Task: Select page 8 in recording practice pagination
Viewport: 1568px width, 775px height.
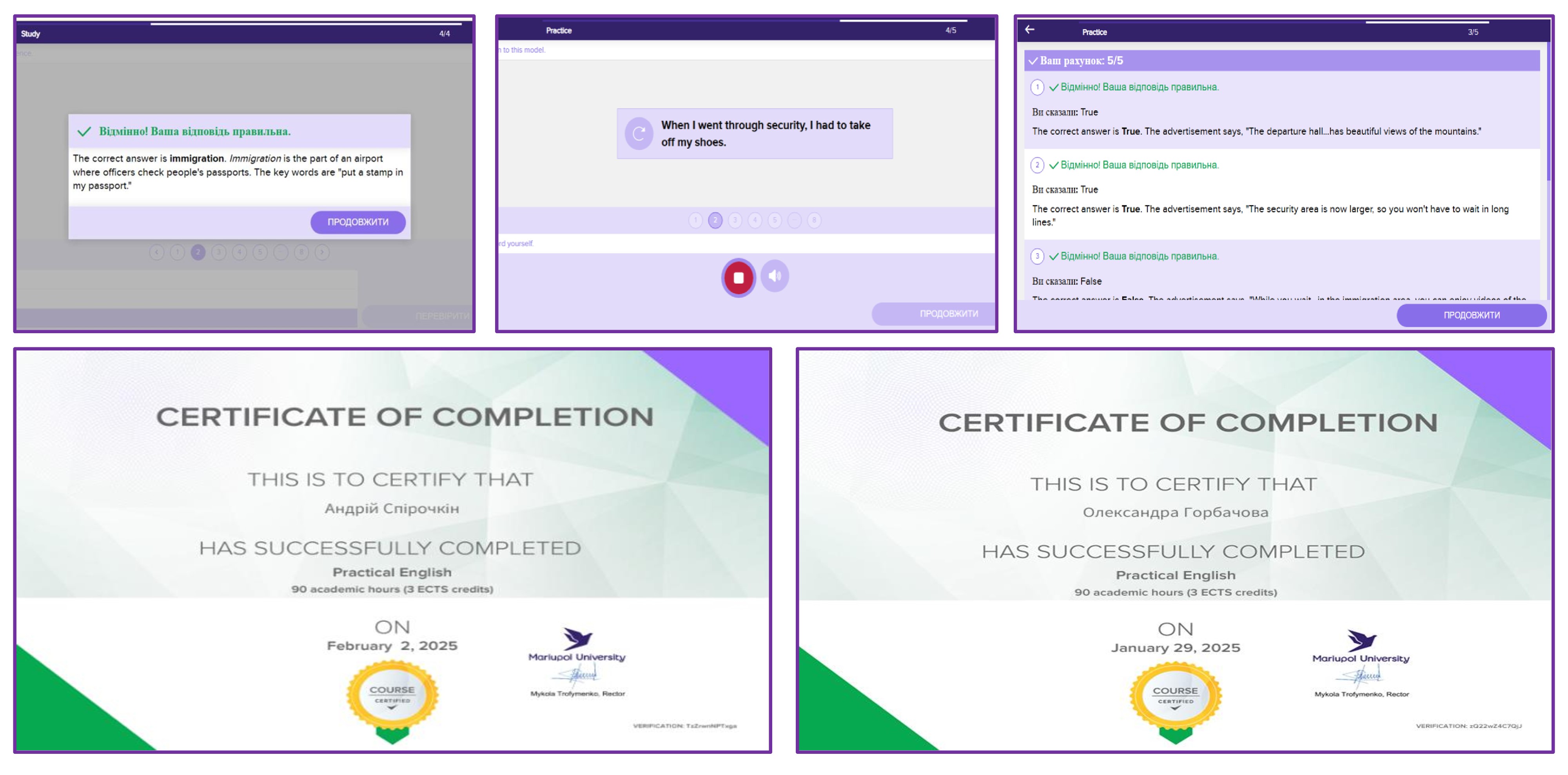Action: [814, 220]
